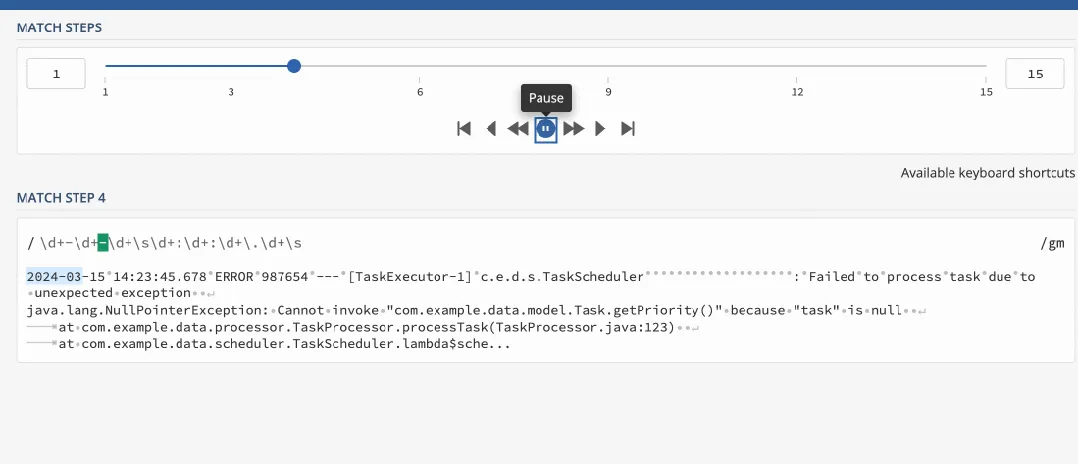The image size is (1078, 464).
Task: Focus the end step input showing 15
Action: [1035, 74]
